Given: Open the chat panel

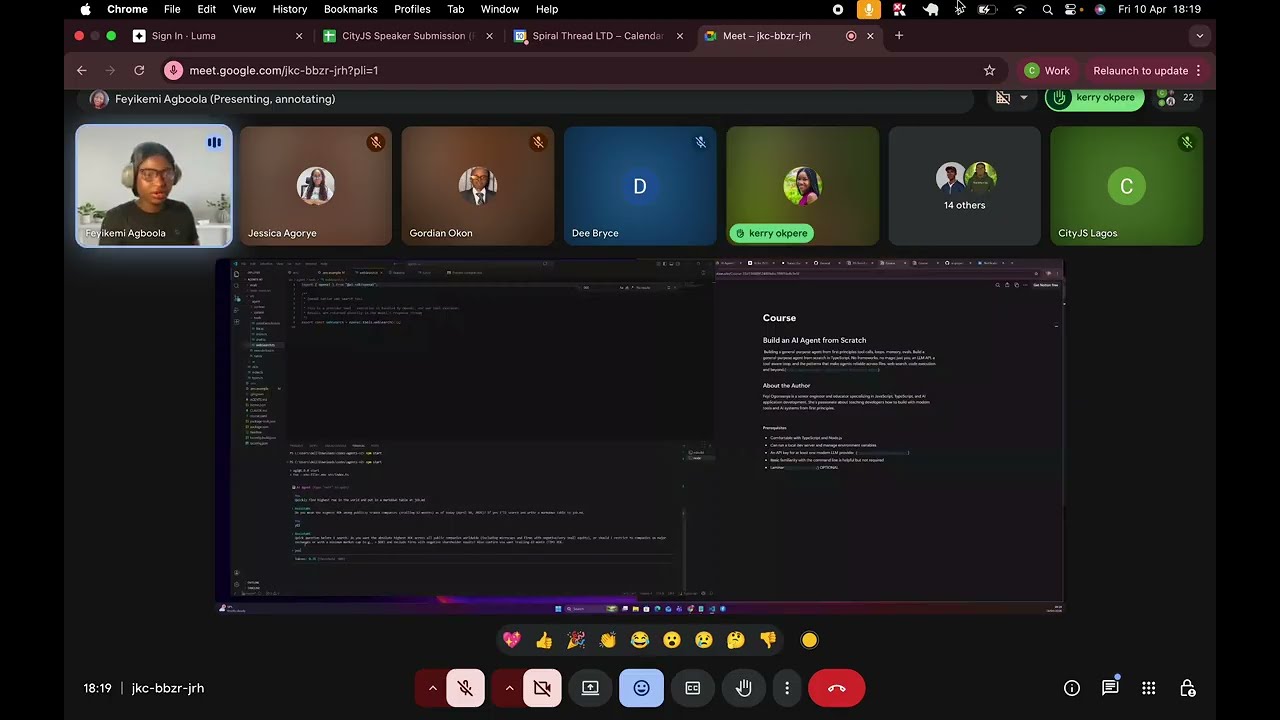Looking at the screenshot, I should [x=1110, y=688].
